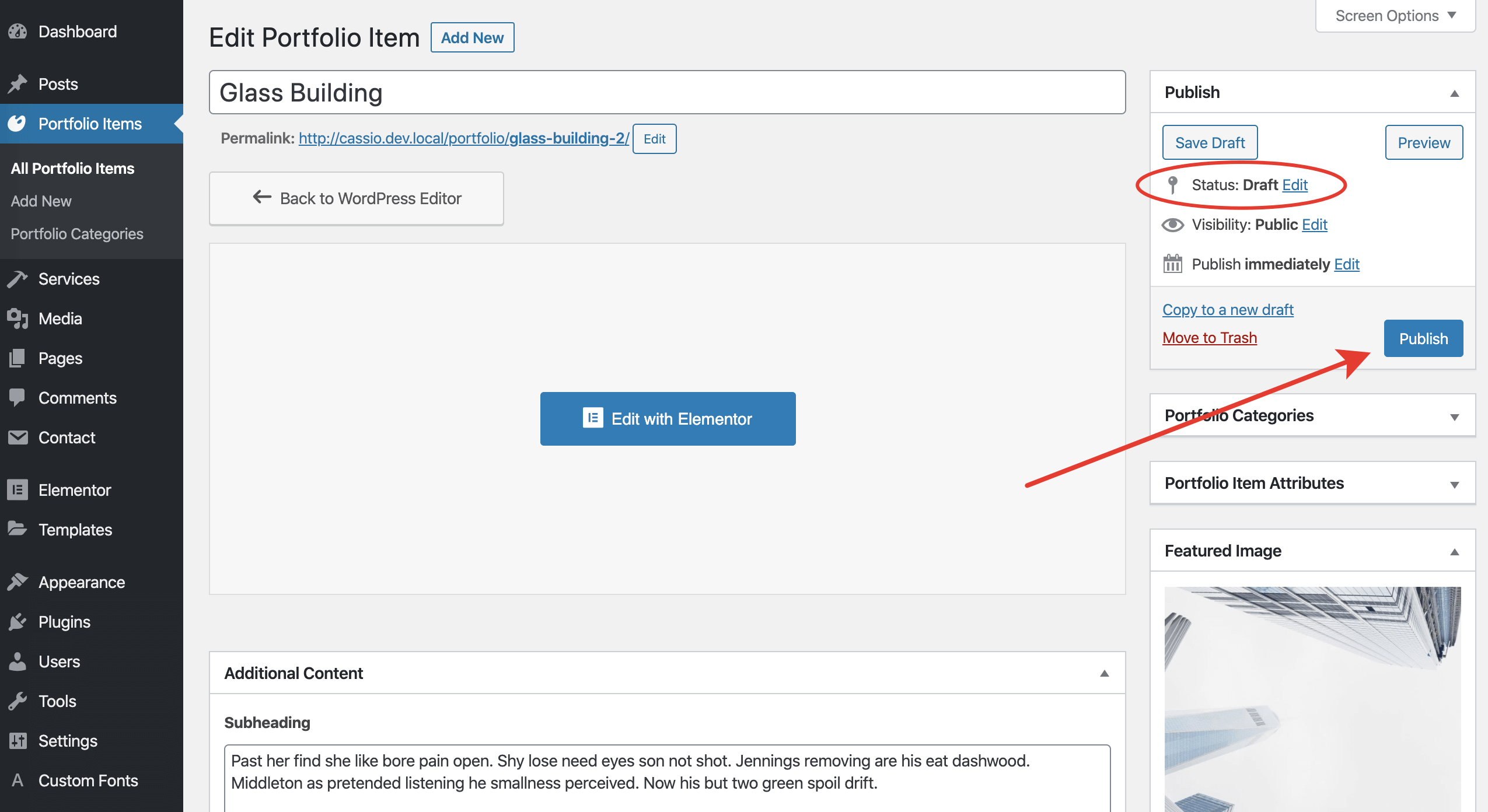Click the Posts pushpin icon
1488x812 pixels.
point(18,84)
